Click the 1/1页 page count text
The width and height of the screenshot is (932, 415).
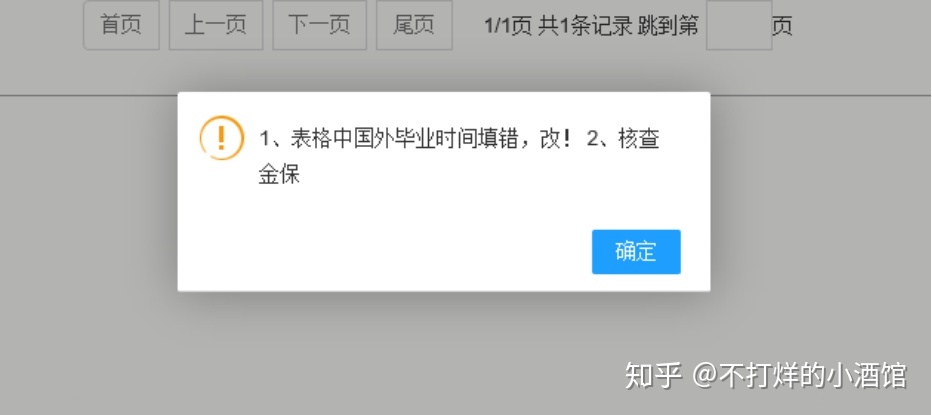(508, 26)
